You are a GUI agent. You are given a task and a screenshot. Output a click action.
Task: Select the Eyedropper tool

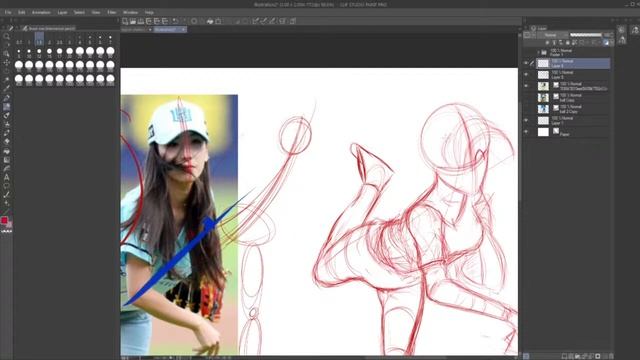6,89
